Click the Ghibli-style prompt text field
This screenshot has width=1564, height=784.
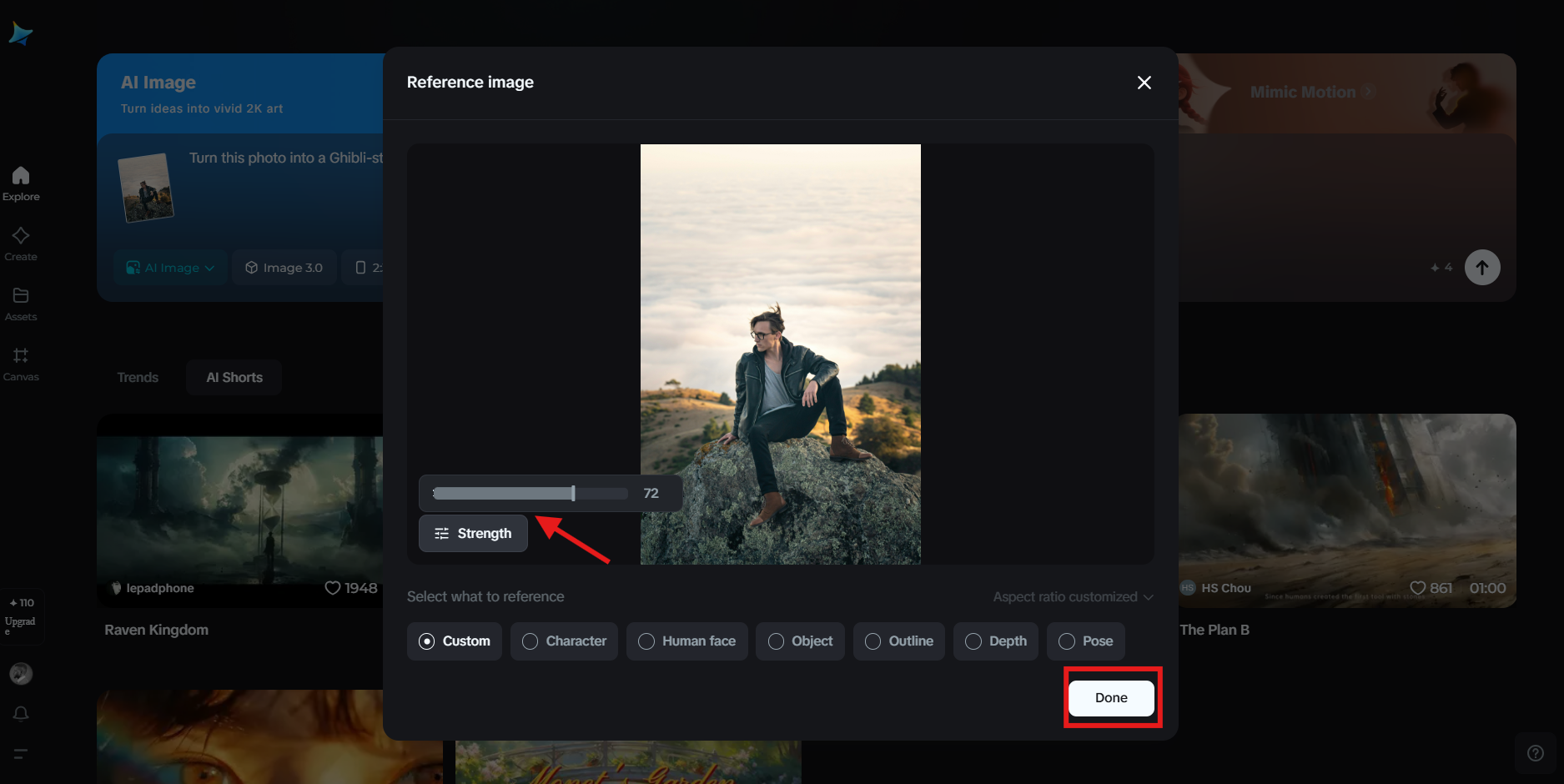pos(286,158)
